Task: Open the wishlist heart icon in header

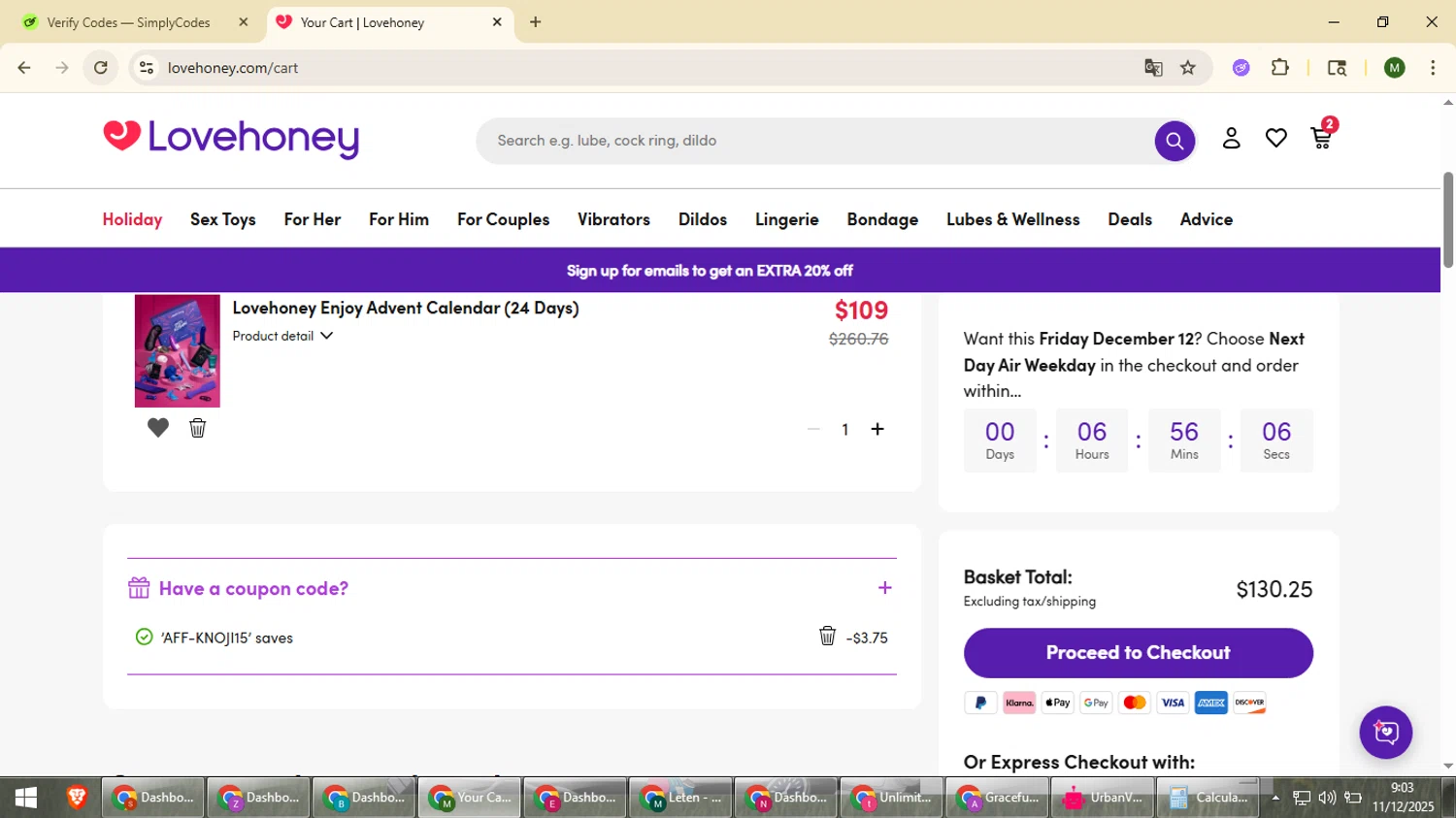Action: 1276,139
